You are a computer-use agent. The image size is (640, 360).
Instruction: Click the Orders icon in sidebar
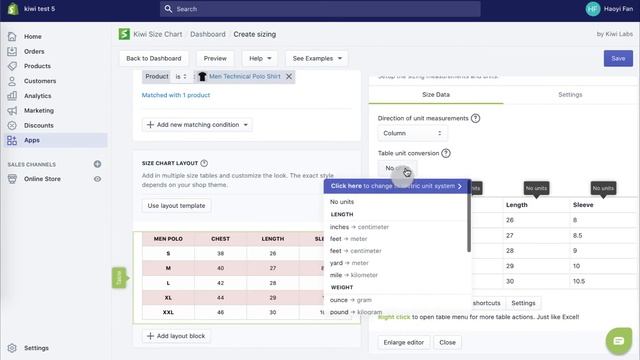tap(12, 51)
